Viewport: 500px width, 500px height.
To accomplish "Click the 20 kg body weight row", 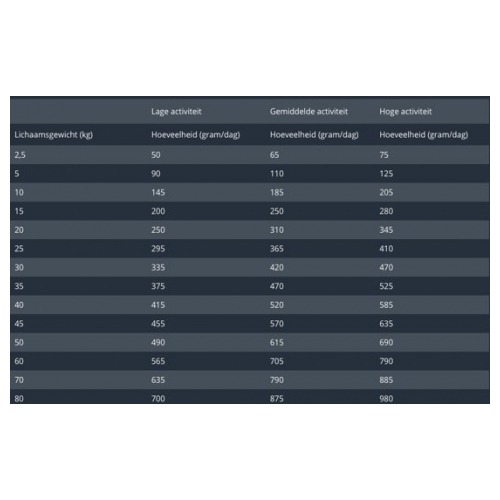I will (x=250, y=230).
